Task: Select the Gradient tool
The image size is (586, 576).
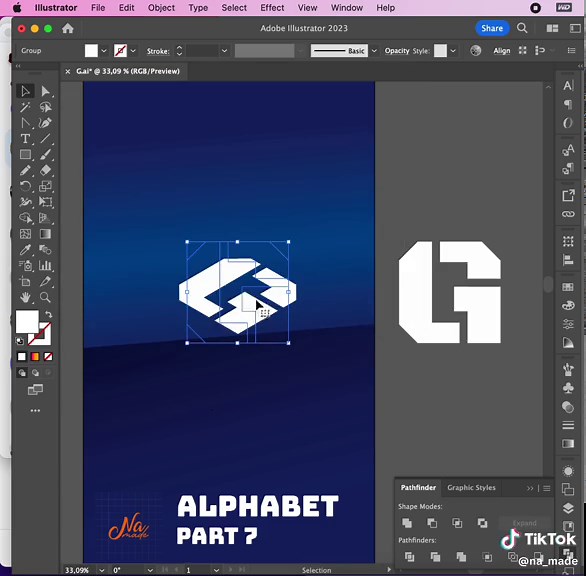Action: 45,234
